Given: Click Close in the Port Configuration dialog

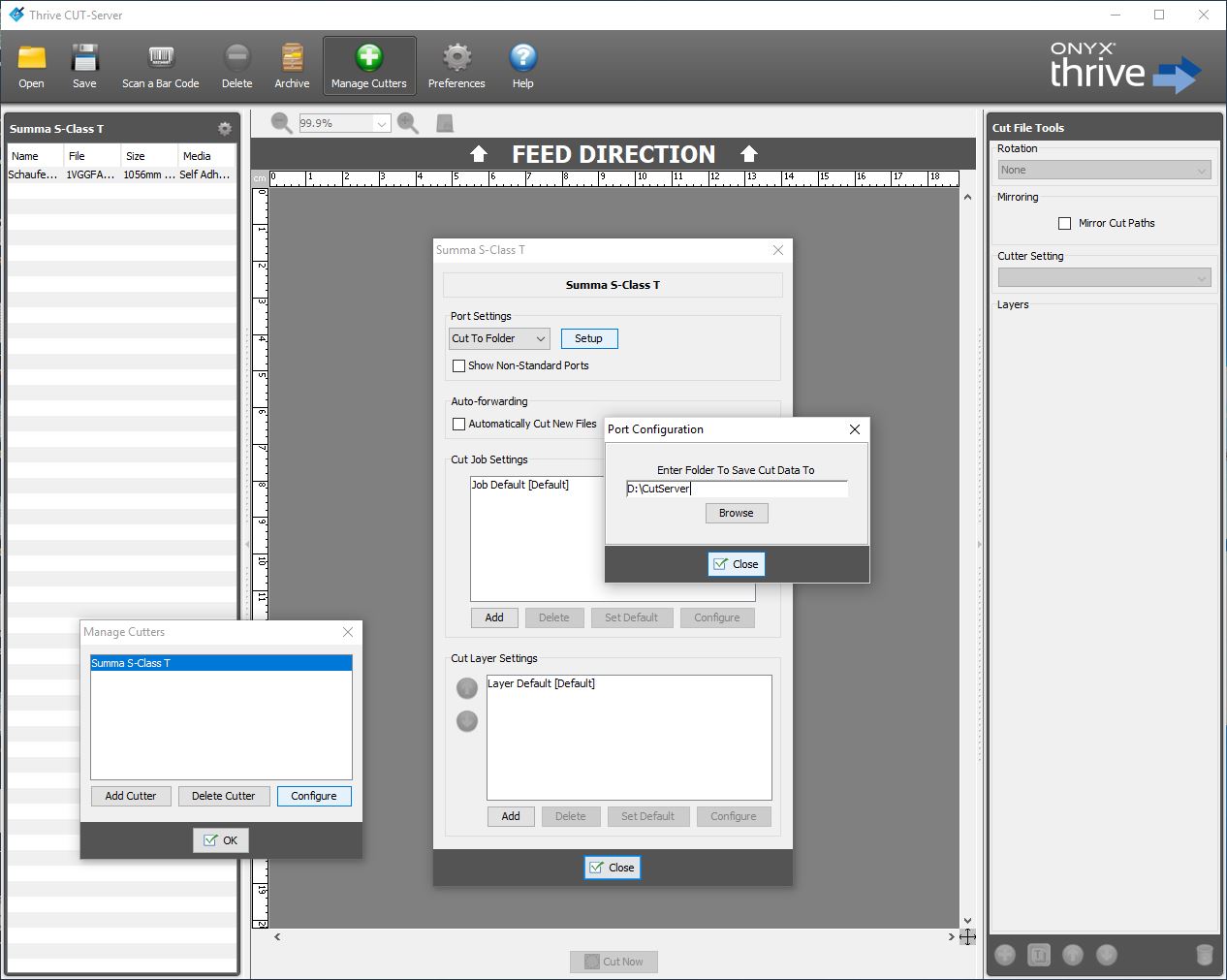Looking at the screenshot, I should click(x=737, y=564).
